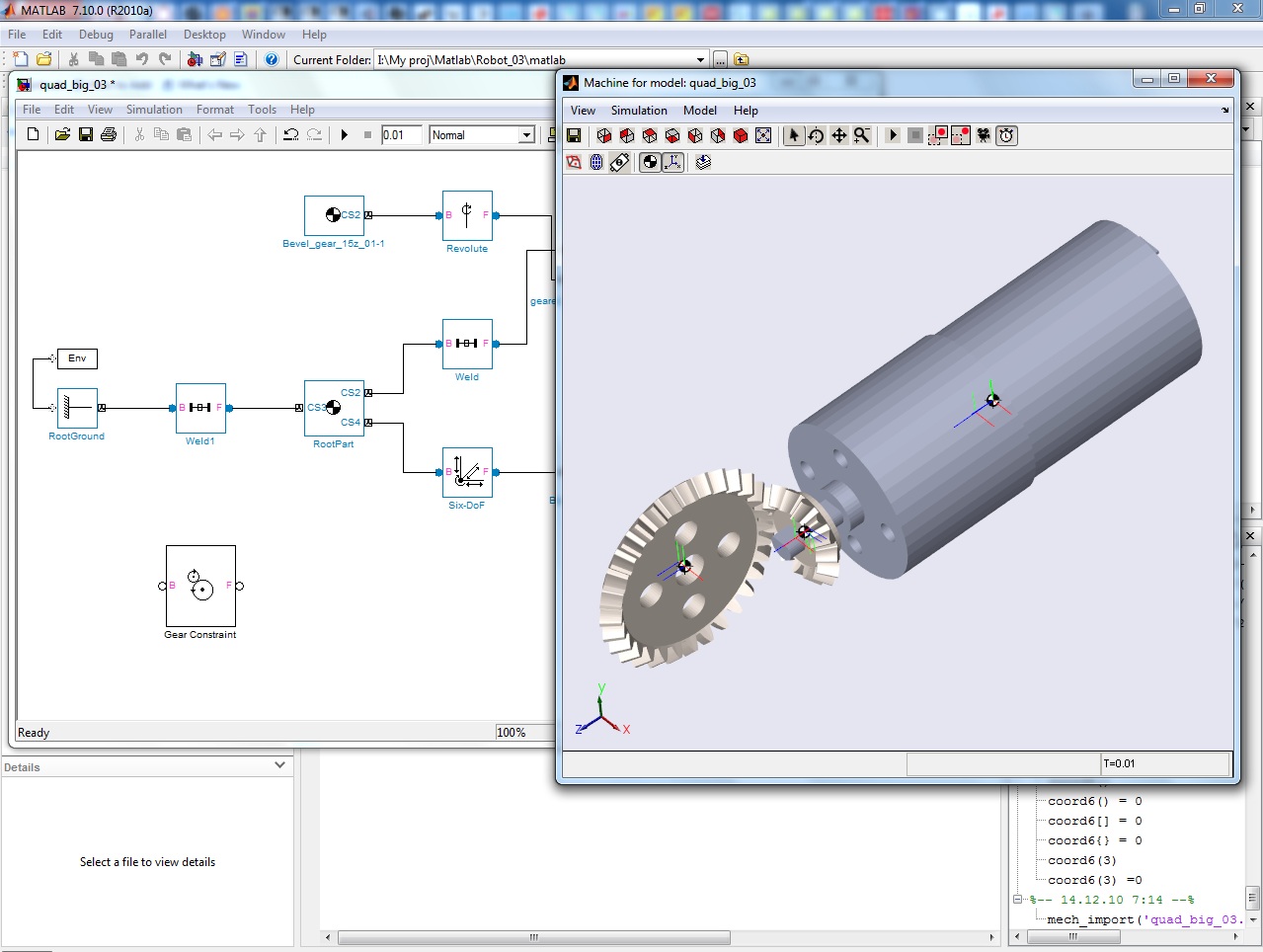Open the Format menu in model window
Screen dimensions: 1263x952
(214, 110)
